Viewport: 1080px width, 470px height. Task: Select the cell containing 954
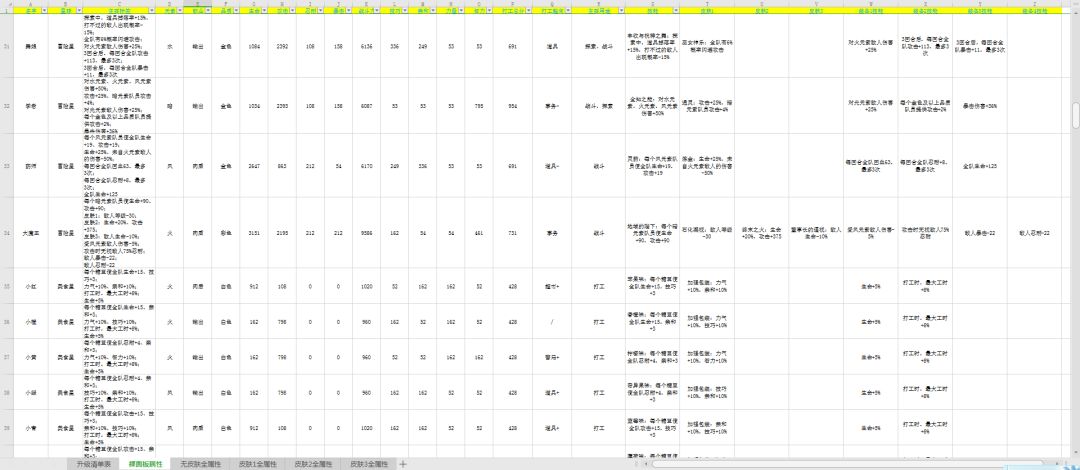[512, 105]
